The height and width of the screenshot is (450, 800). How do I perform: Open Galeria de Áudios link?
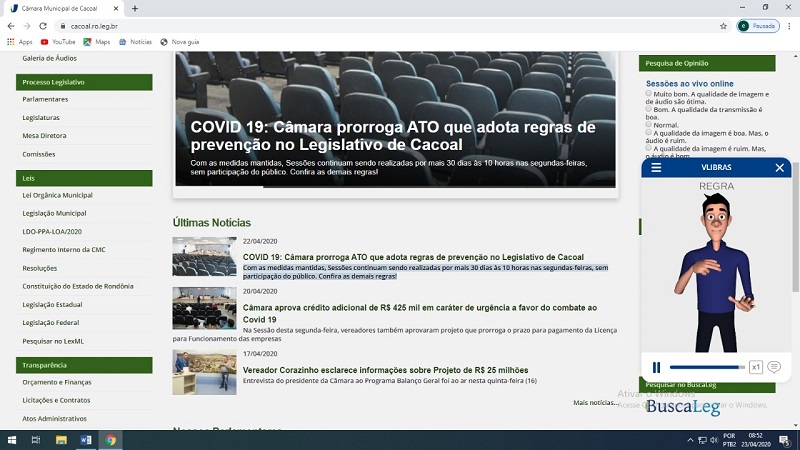(x=49, y=58)
